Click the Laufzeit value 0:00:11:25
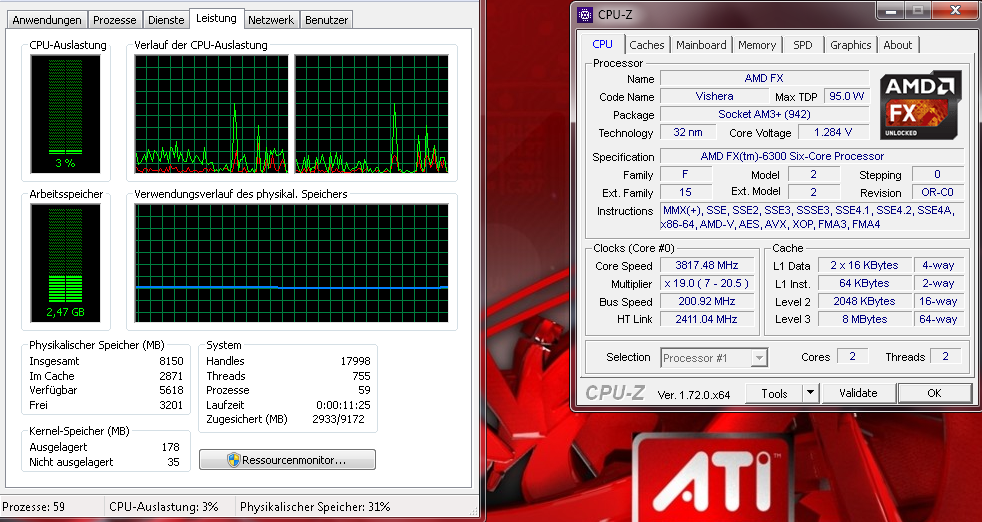Screen dimensions: 982x522 click(343, 405)
